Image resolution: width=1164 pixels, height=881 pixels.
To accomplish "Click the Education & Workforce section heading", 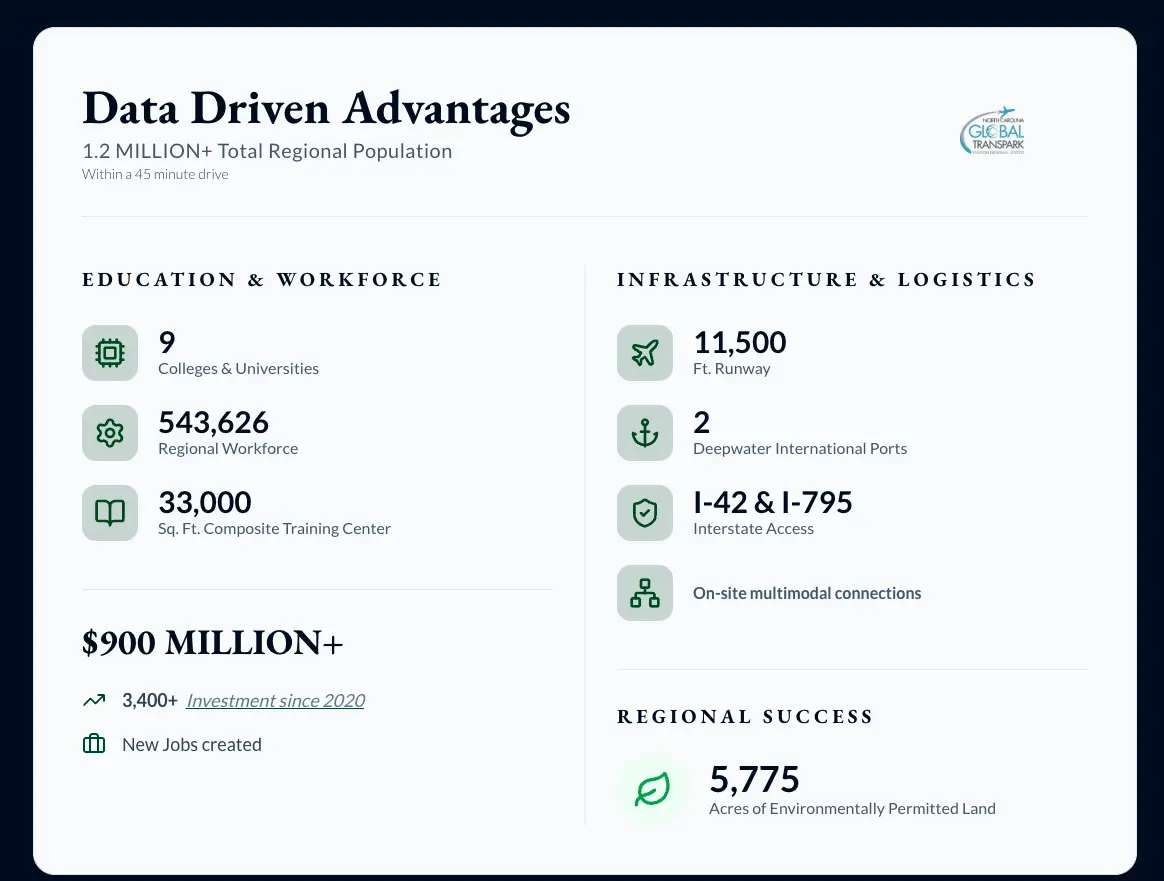I will pos(262,280).
